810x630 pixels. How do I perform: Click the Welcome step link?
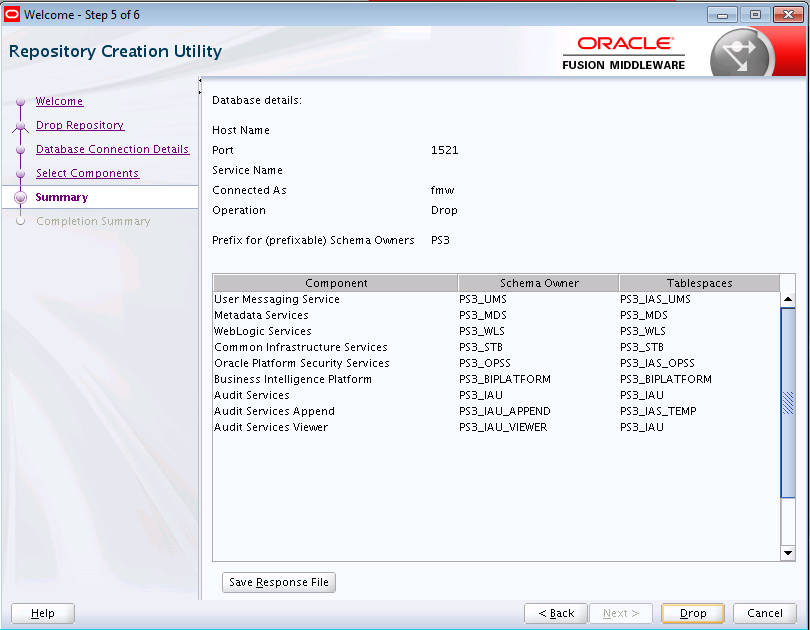tap(59, 101)
